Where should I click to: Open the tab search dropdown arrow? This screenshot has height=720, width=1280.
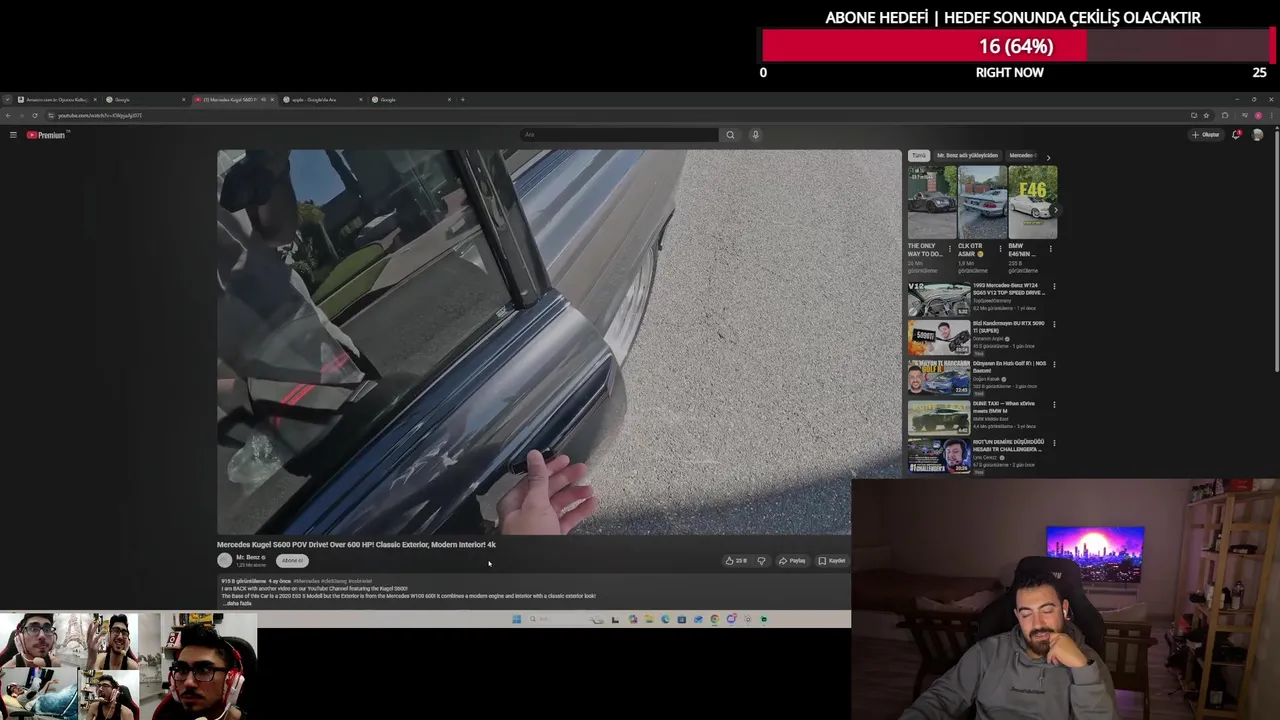tap(7, 99)
